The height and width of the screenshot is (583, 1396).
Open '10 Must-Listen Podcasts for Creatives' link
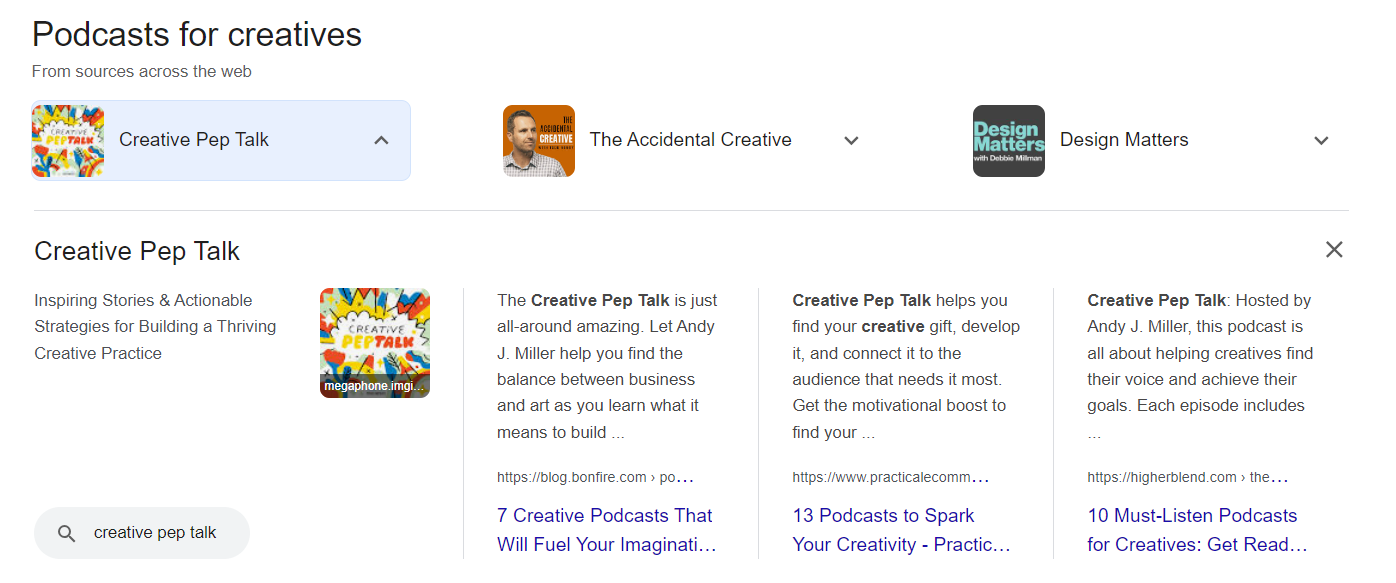coord(1198,530)
